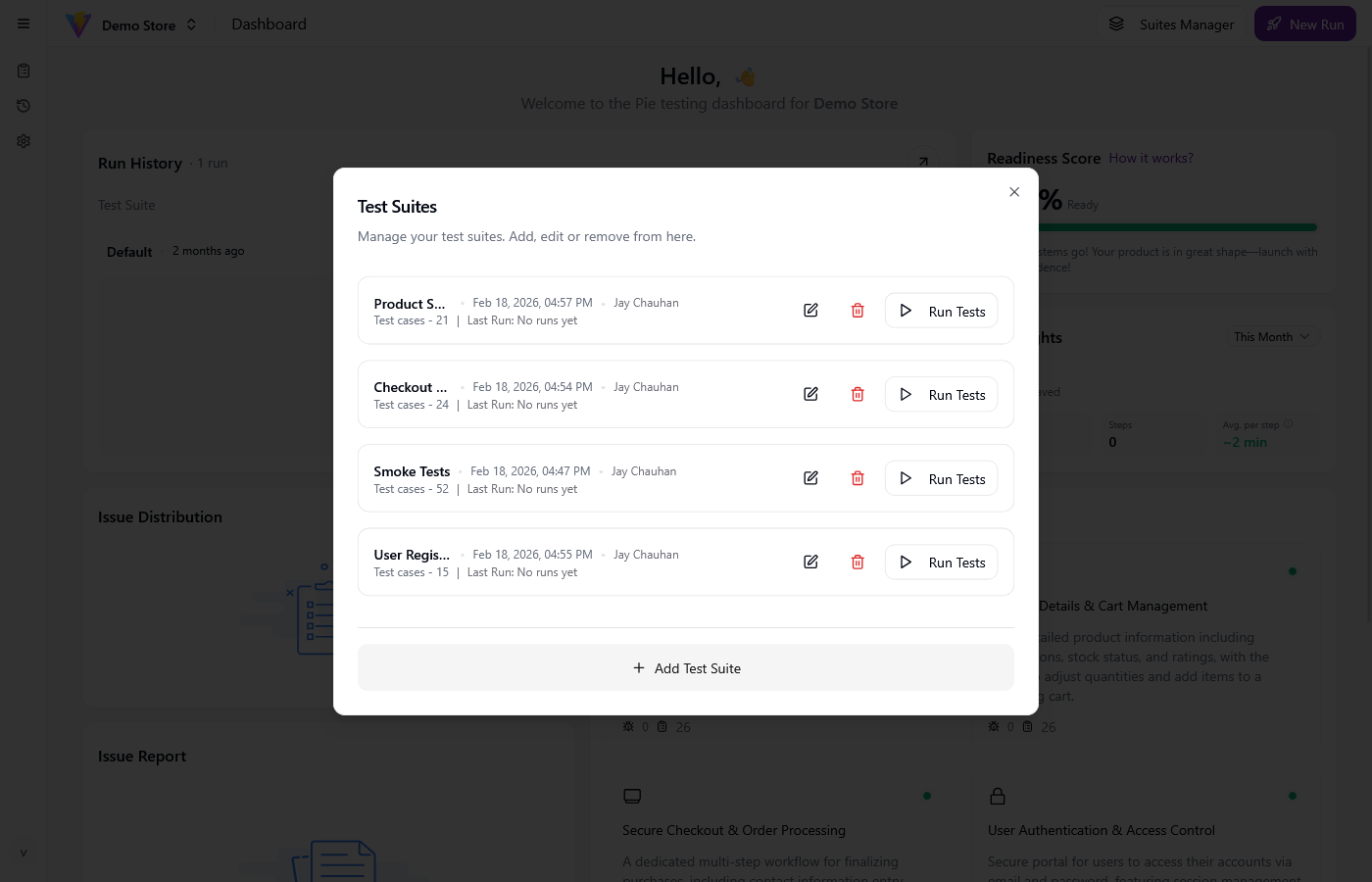Select the Default run in Run History

point(128,251)
